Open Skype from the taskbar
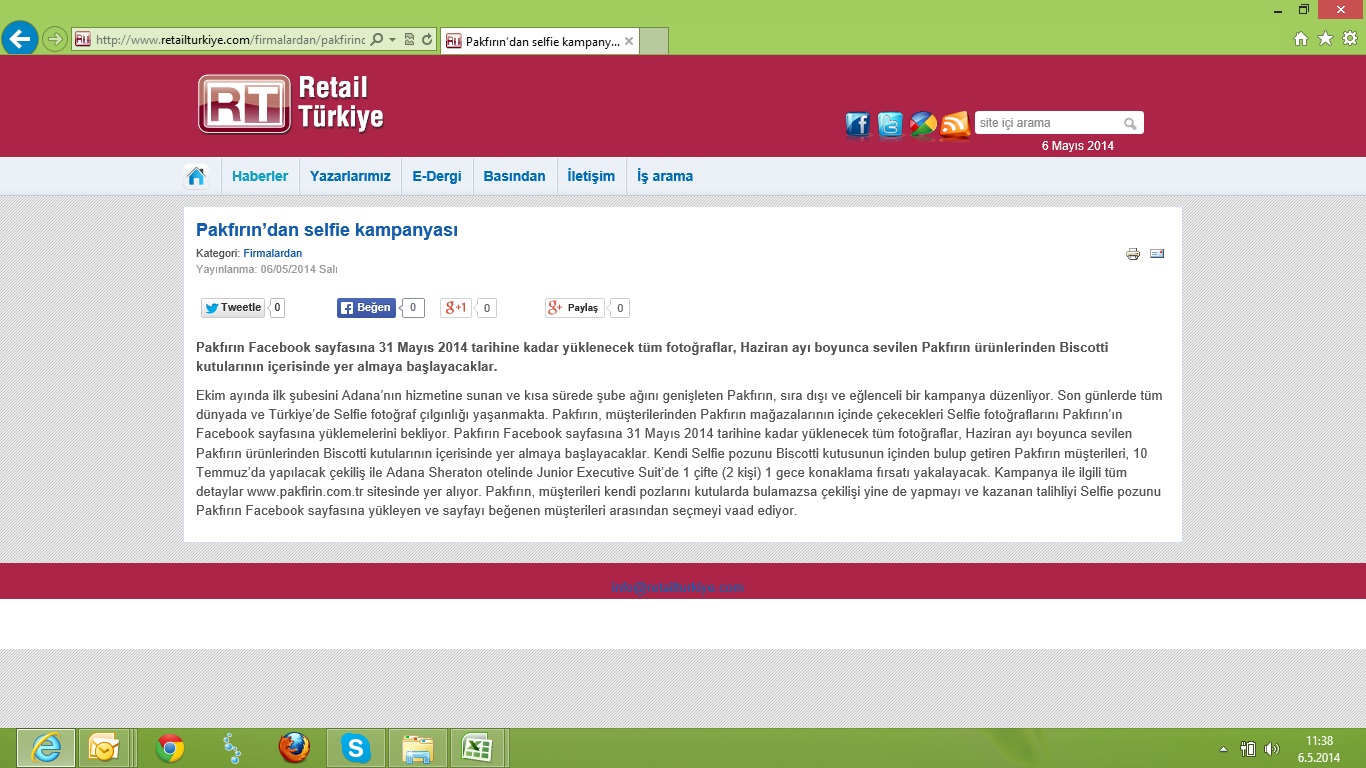 click(355, 748)
